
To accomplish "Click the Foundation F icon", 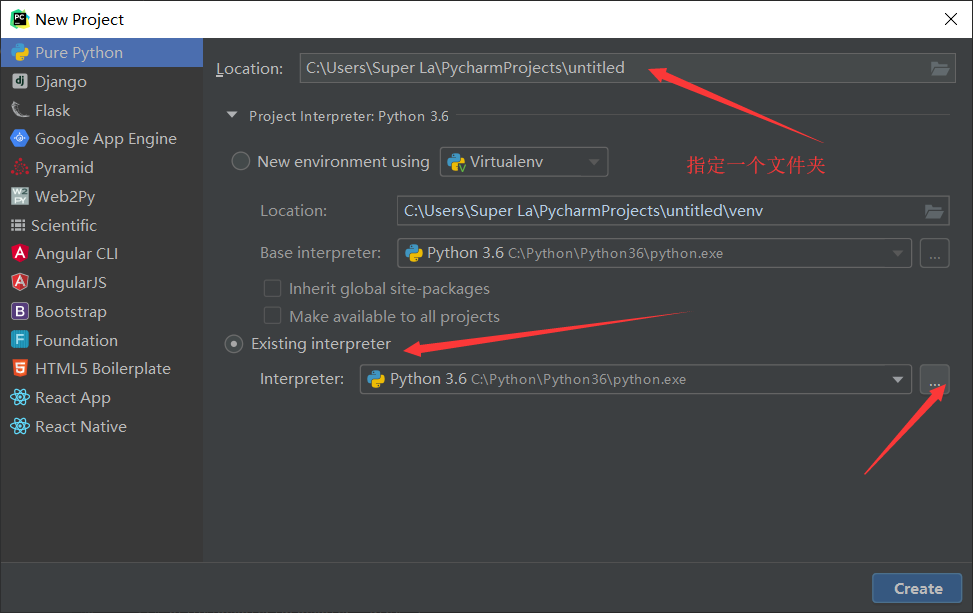I will pos(20,340).
